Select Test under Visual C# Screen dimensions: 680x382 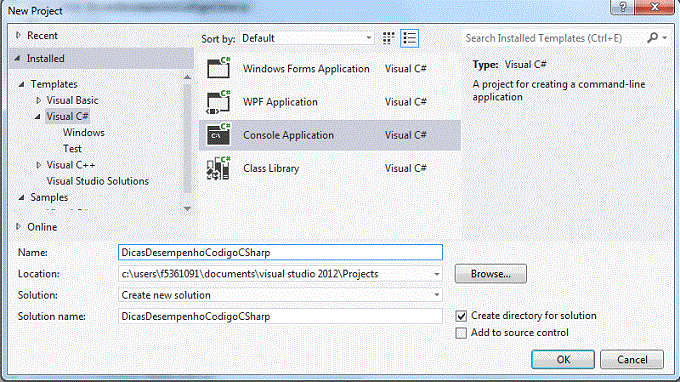pyautogui.click(x=72, y=148)
